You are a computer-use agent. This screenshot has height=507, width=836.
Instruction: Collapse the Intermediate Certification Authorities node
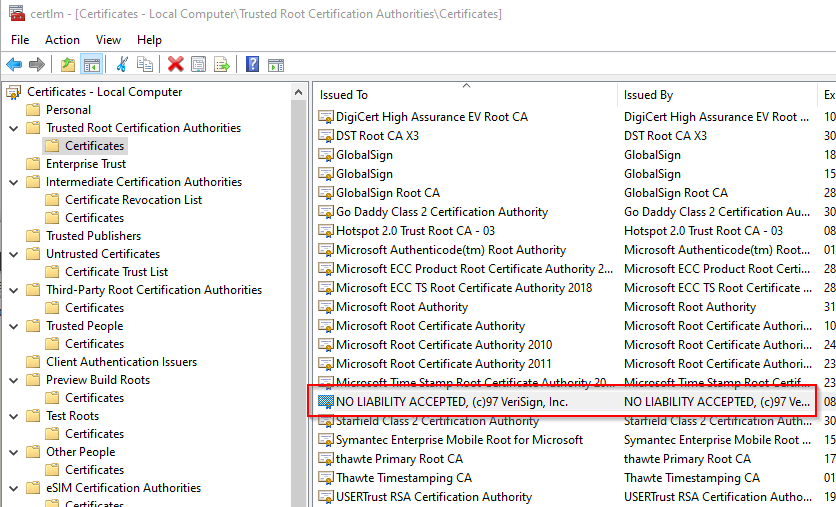[14, 182]
